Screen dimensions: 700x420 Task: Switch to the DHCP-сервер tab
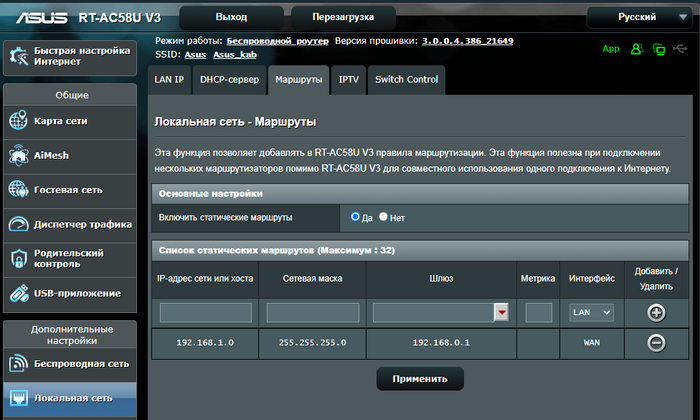(x=229, y=80)
